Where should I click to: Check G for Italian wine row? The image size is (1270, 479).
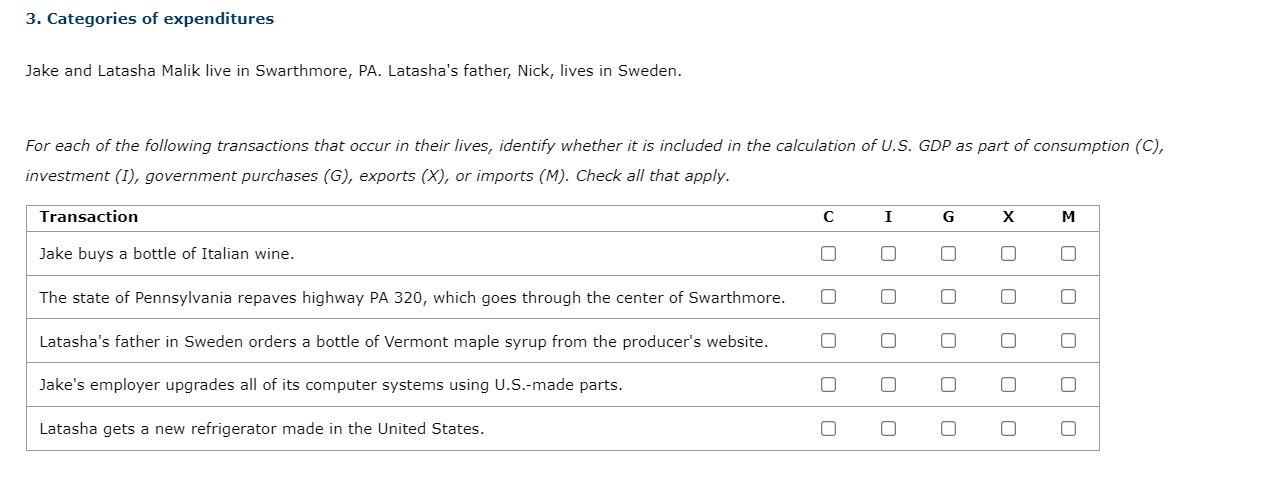(x=948, y=253)
